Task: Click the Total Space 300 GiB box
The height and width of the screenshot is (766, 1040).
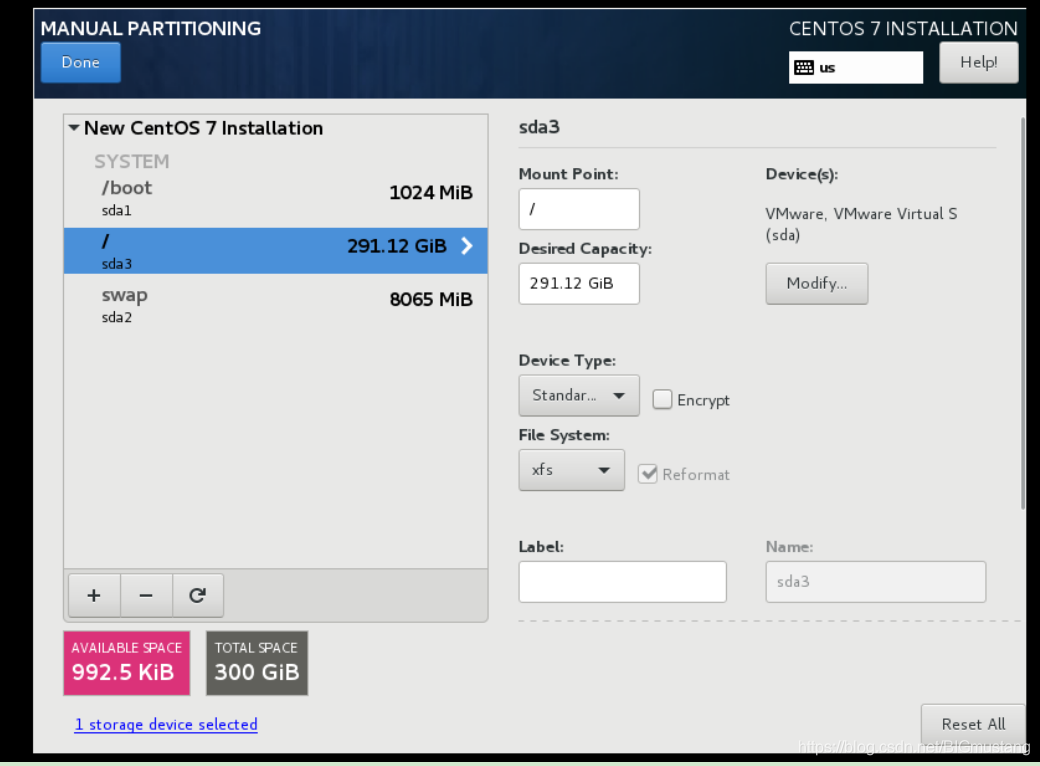Action: click(257, 663)
